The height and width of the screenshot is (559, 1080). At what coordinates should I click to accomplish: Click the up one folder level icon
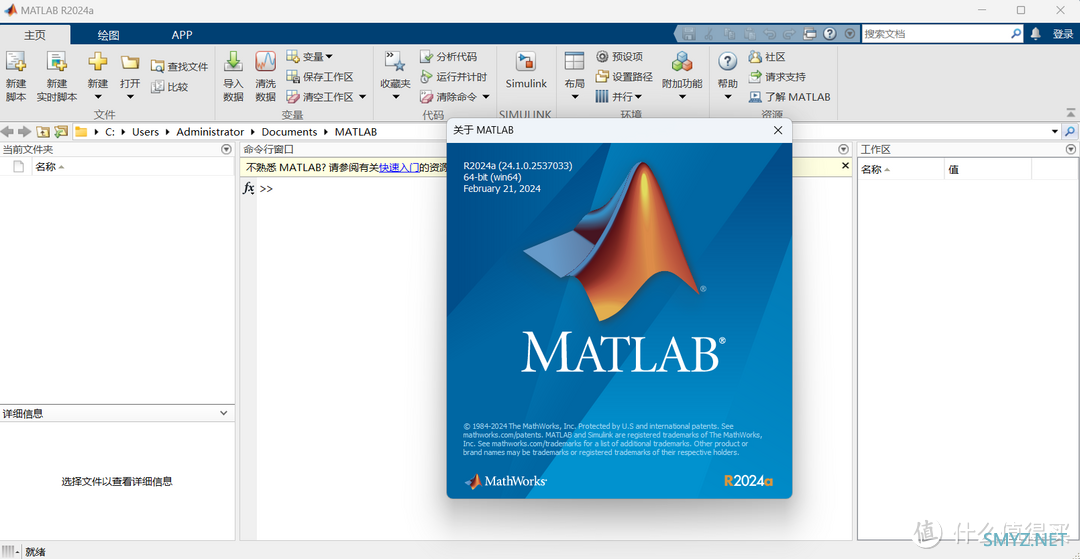point(43,131)
